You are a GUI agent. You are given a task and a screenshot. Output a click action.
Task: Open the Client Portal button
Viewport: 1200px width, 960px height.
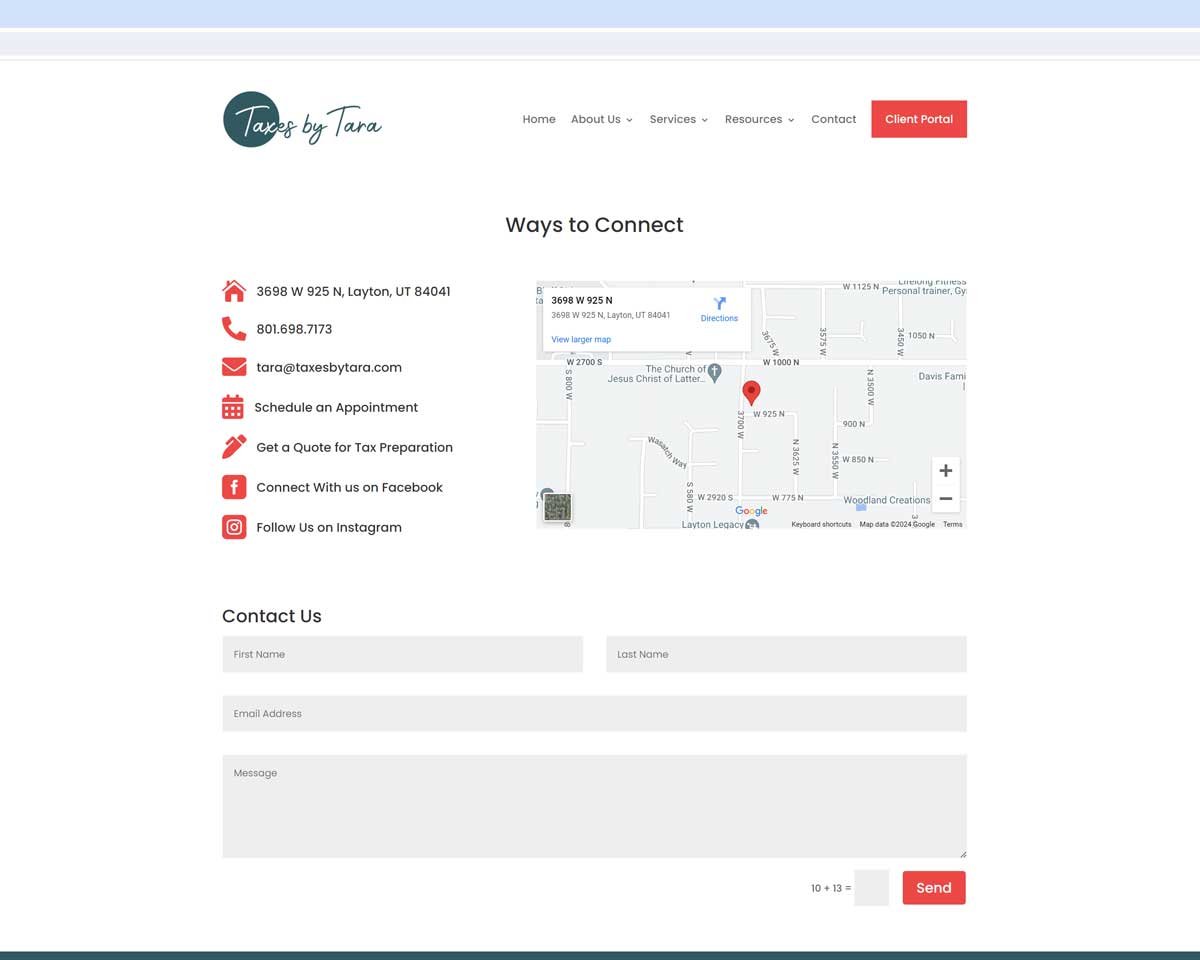(918, 119)
